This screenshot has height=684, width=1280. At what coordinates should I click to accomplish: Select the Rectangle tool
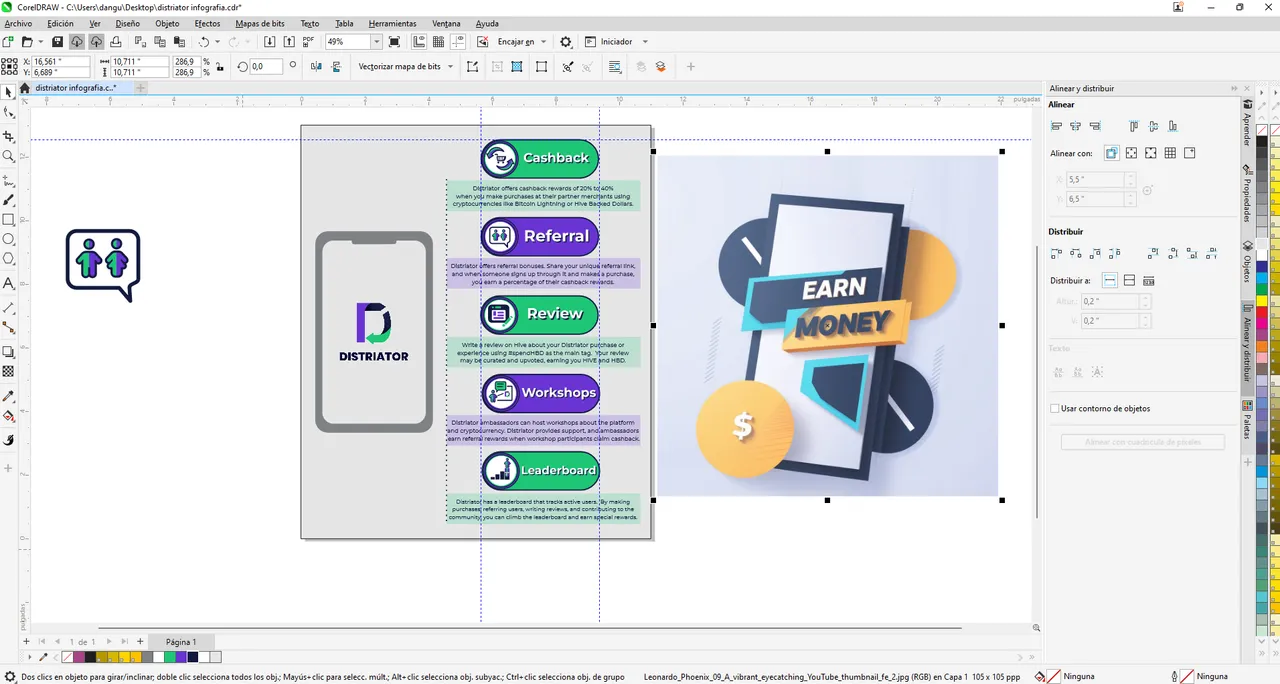pos(9,220)
